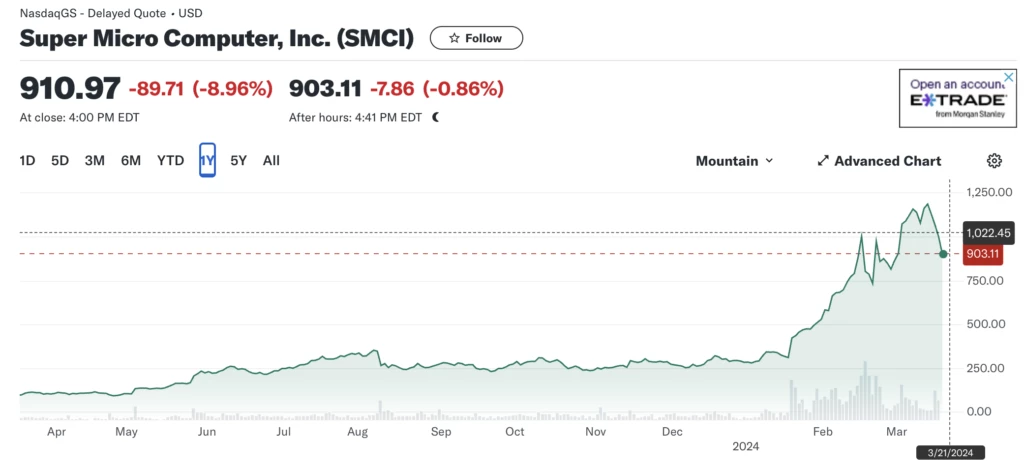This screenshot has height=470, width=1024.
Task: Switch chart to 5Y range
Action: click(238, 160)
